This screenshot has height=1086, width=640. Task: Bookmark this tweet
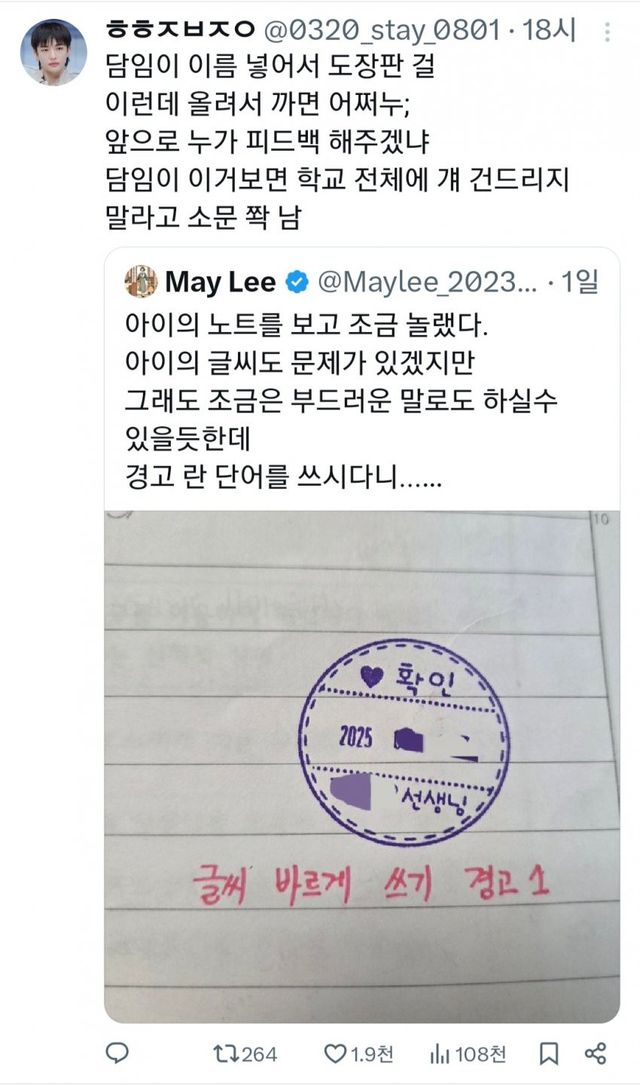[x=549, y=1054]
